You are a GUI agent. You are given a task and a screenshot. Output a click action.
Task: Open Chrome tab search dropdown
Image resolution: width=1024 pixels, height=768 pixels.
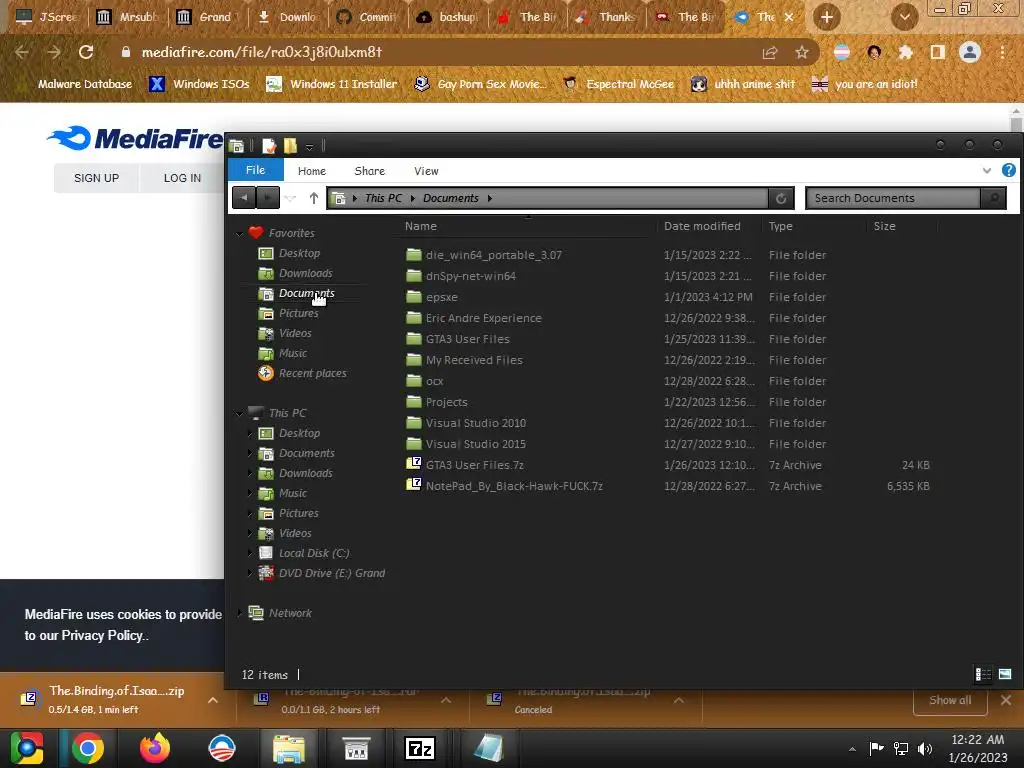coord(904,17)
